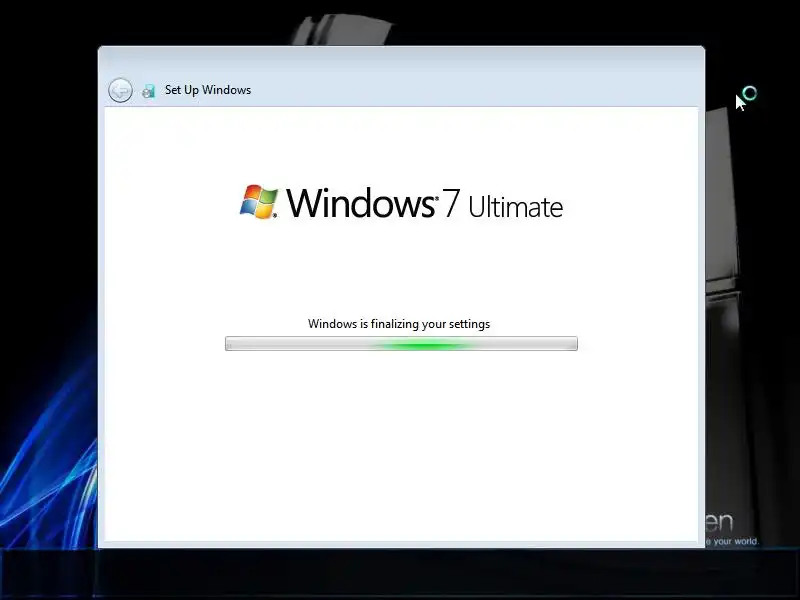Click 'Windows is finalizing your settings' text
The width and height of the screenshot is (800, 600).
coord(399,324)
